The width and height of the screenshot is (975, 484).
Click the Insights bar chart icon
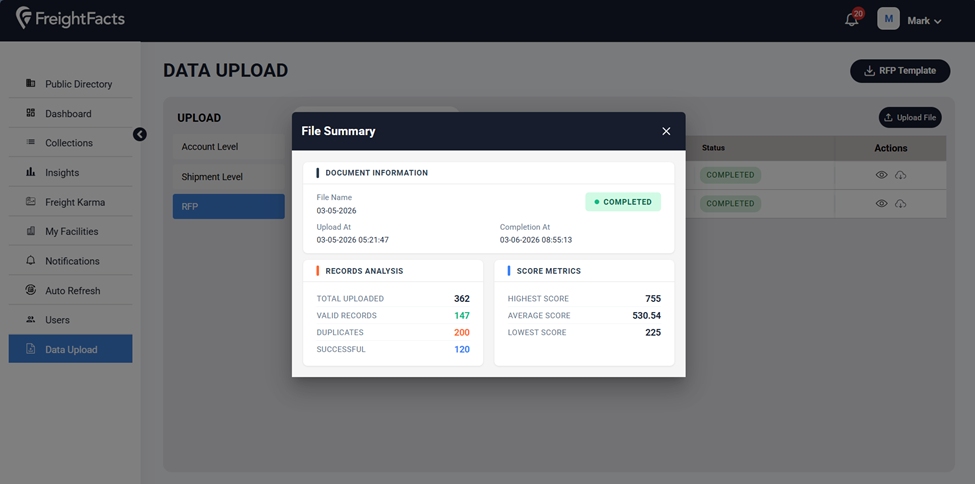coord(30,172)
